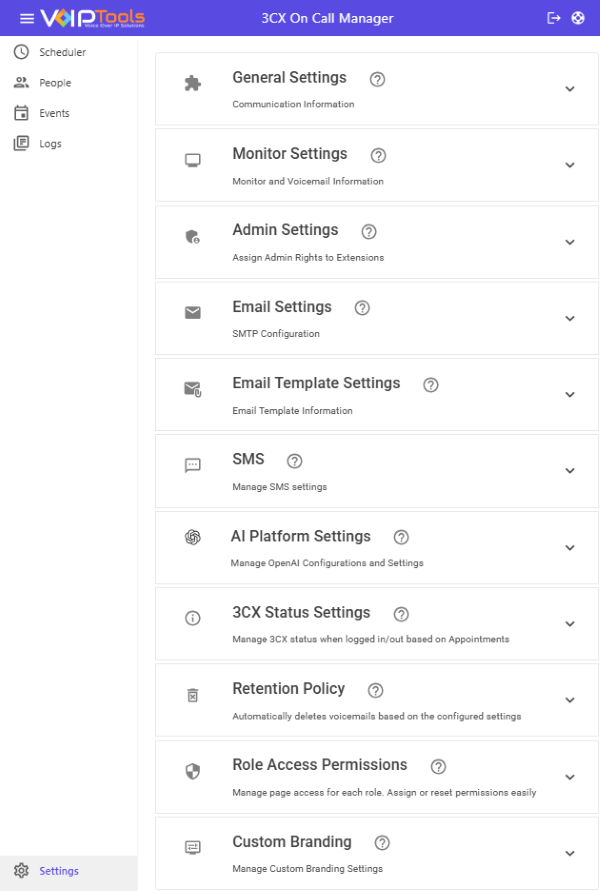
Task: Click help icon beside Monitor Settings
Action: coord(378,155)
